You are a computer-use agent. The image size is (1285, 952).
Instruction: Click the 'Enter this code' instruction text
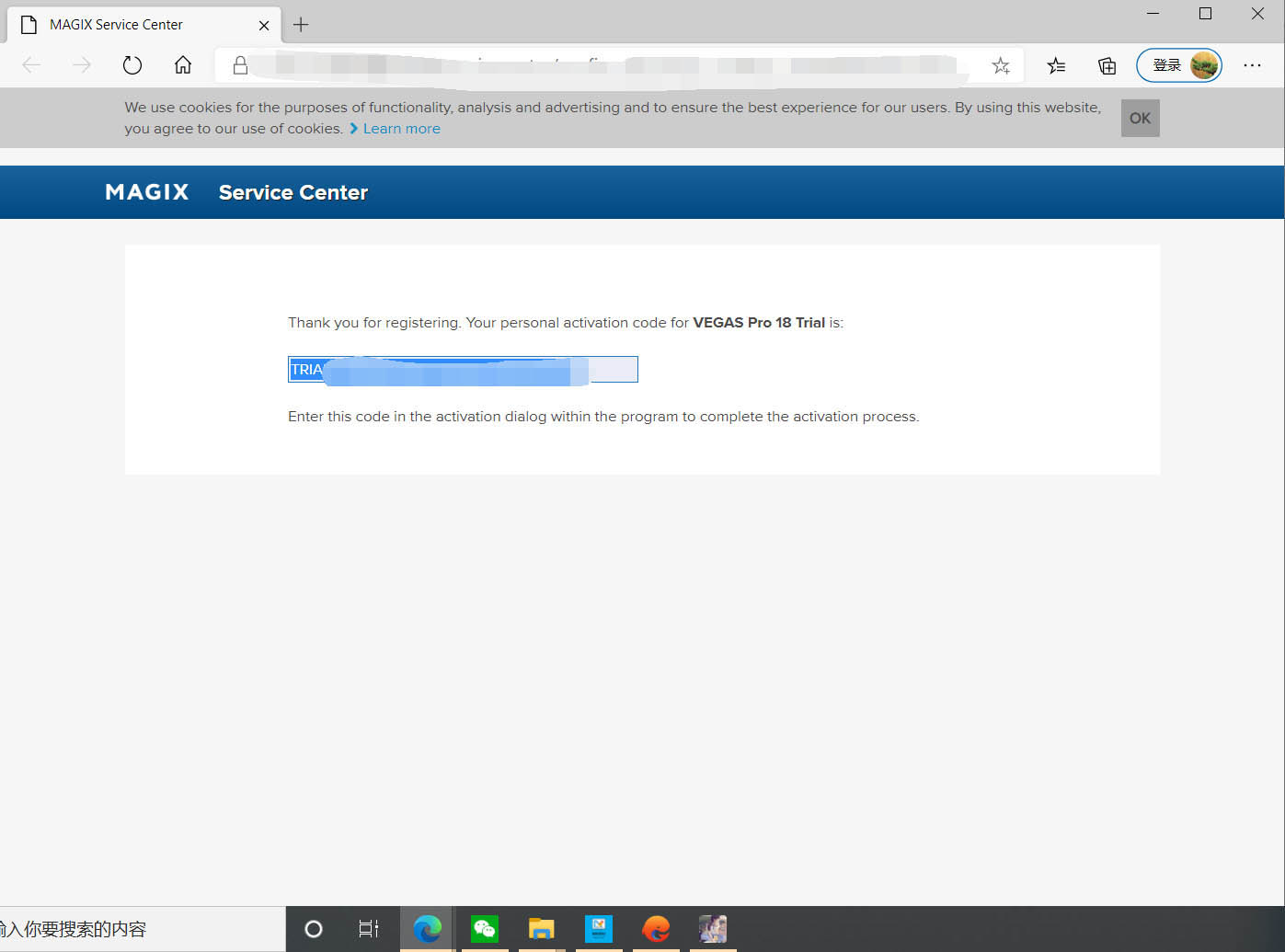coord(603,417)
